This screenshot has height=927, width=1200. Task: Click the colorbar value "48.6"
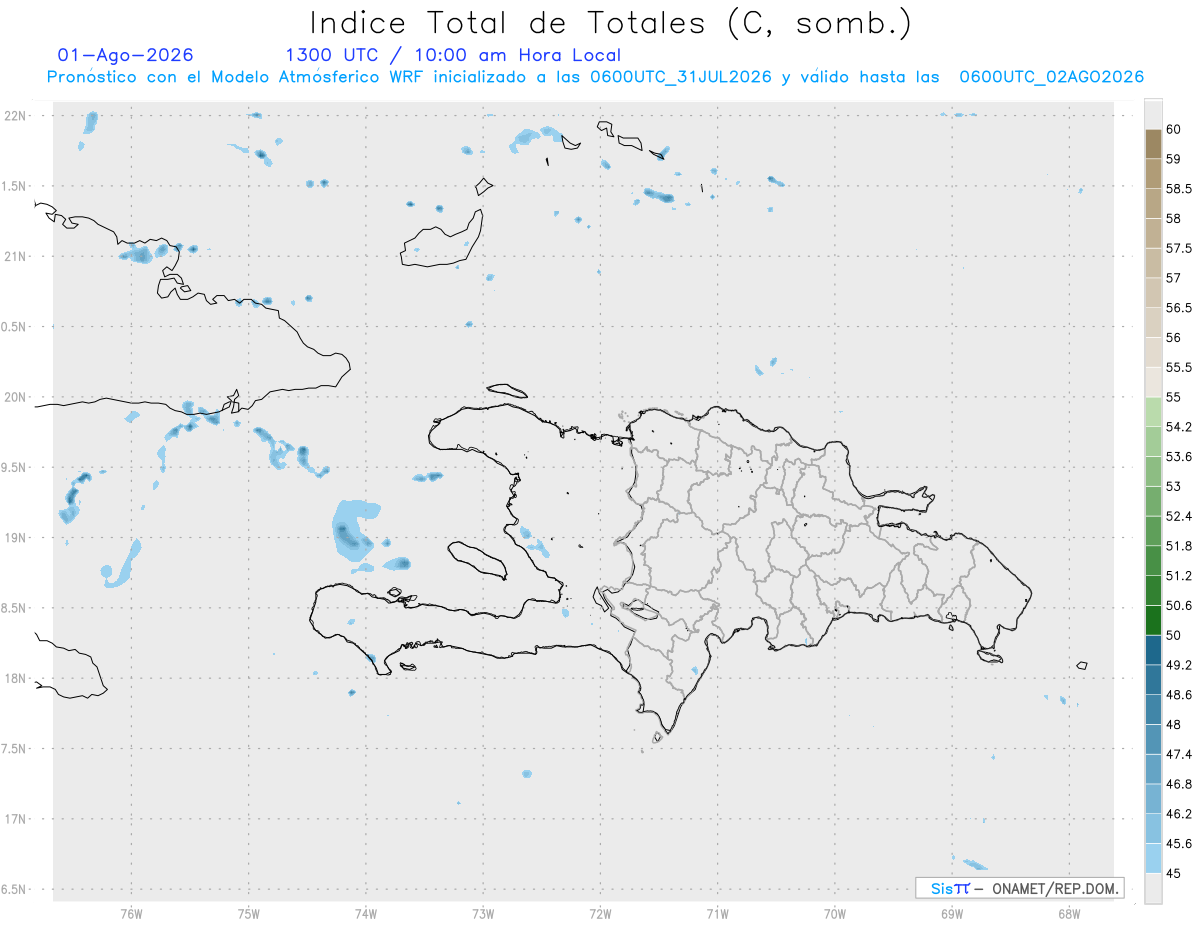tap(1179, 694)
